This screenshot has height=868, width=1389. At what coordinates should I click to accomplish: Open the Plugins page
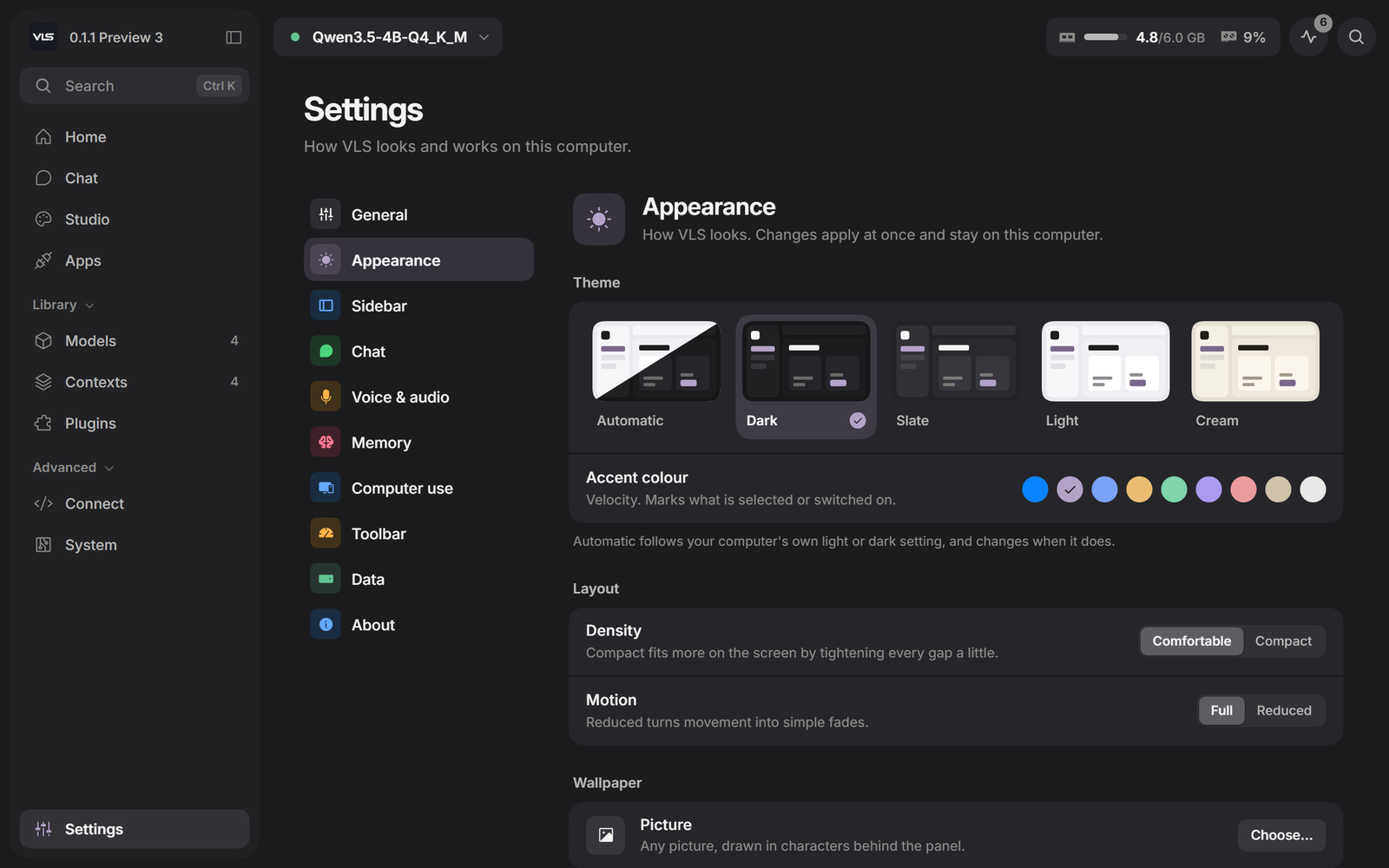pyautogui.click(x=135, y=424)
